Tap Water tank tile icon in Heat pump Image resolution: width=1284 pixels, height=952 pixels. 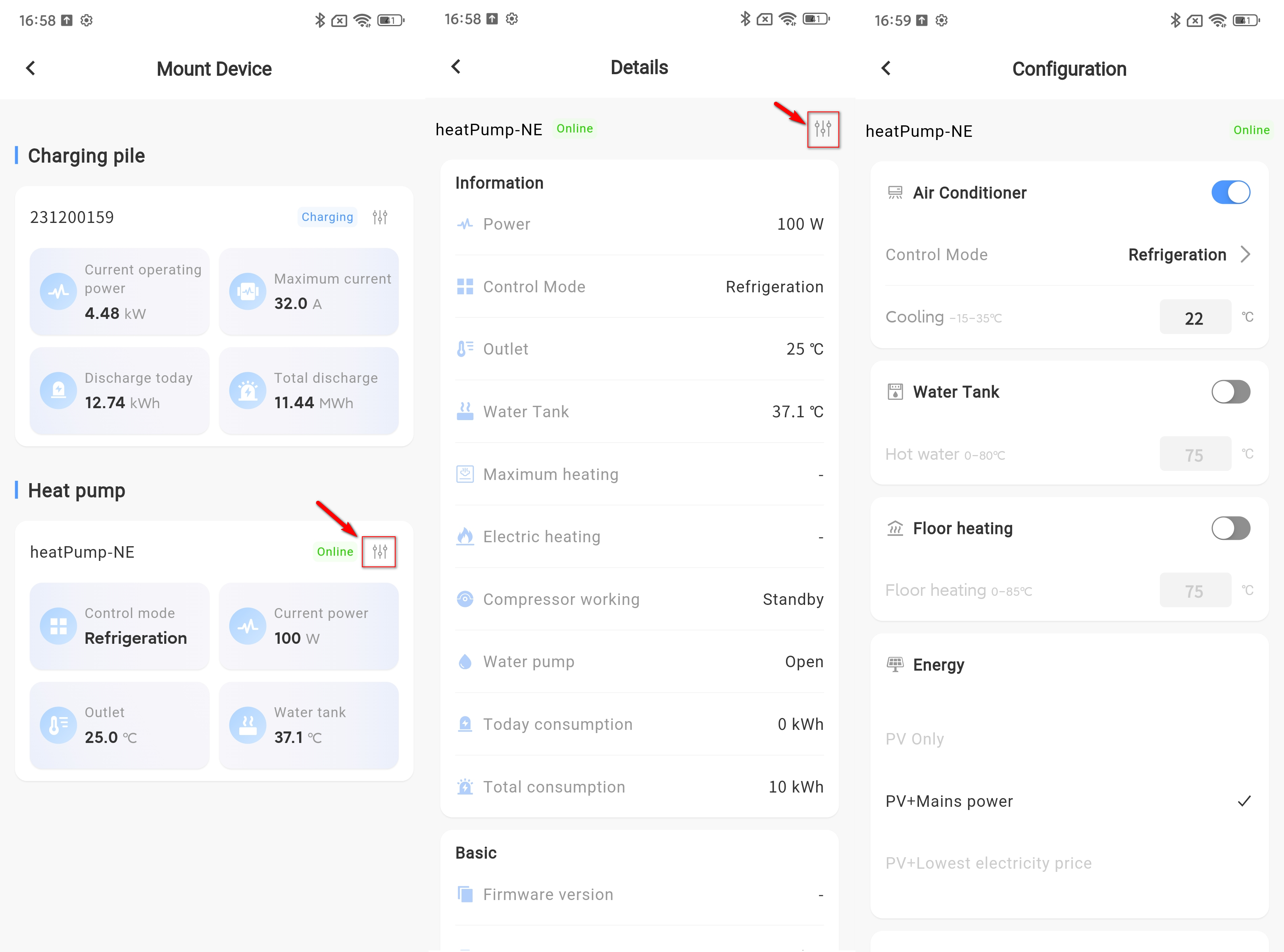(x=248, y=725)
